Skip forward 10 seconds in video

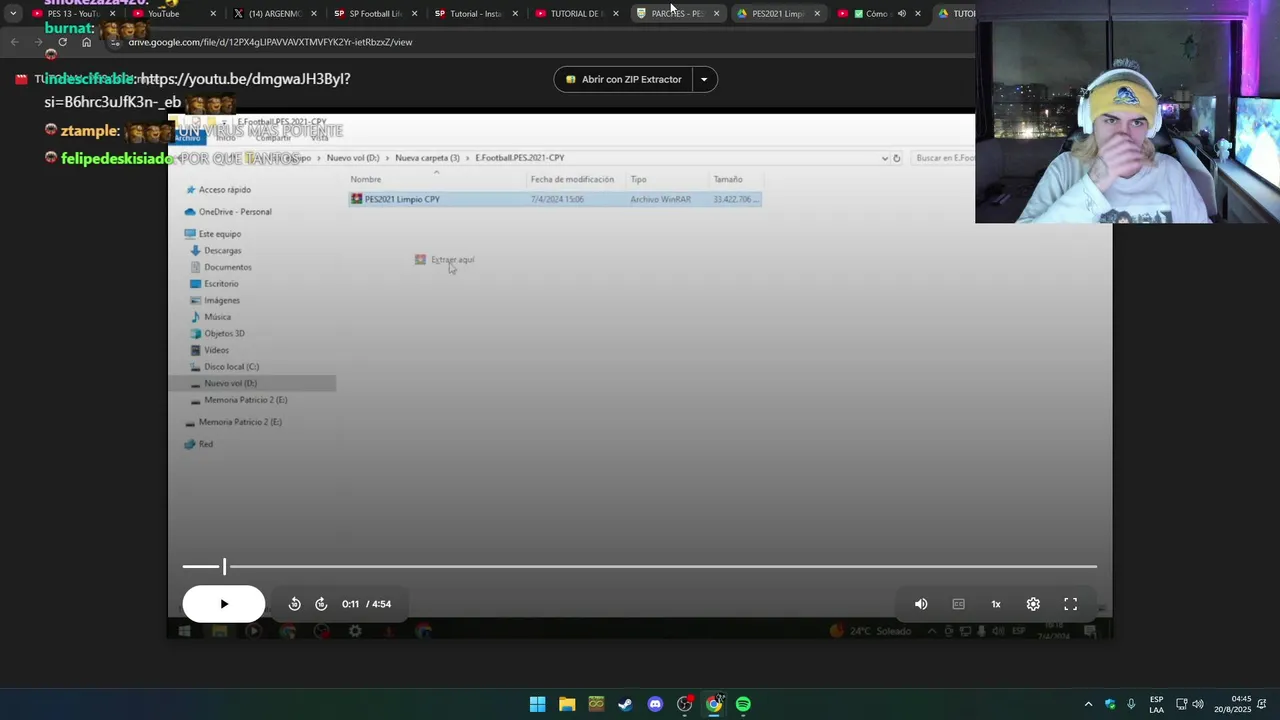321,604
